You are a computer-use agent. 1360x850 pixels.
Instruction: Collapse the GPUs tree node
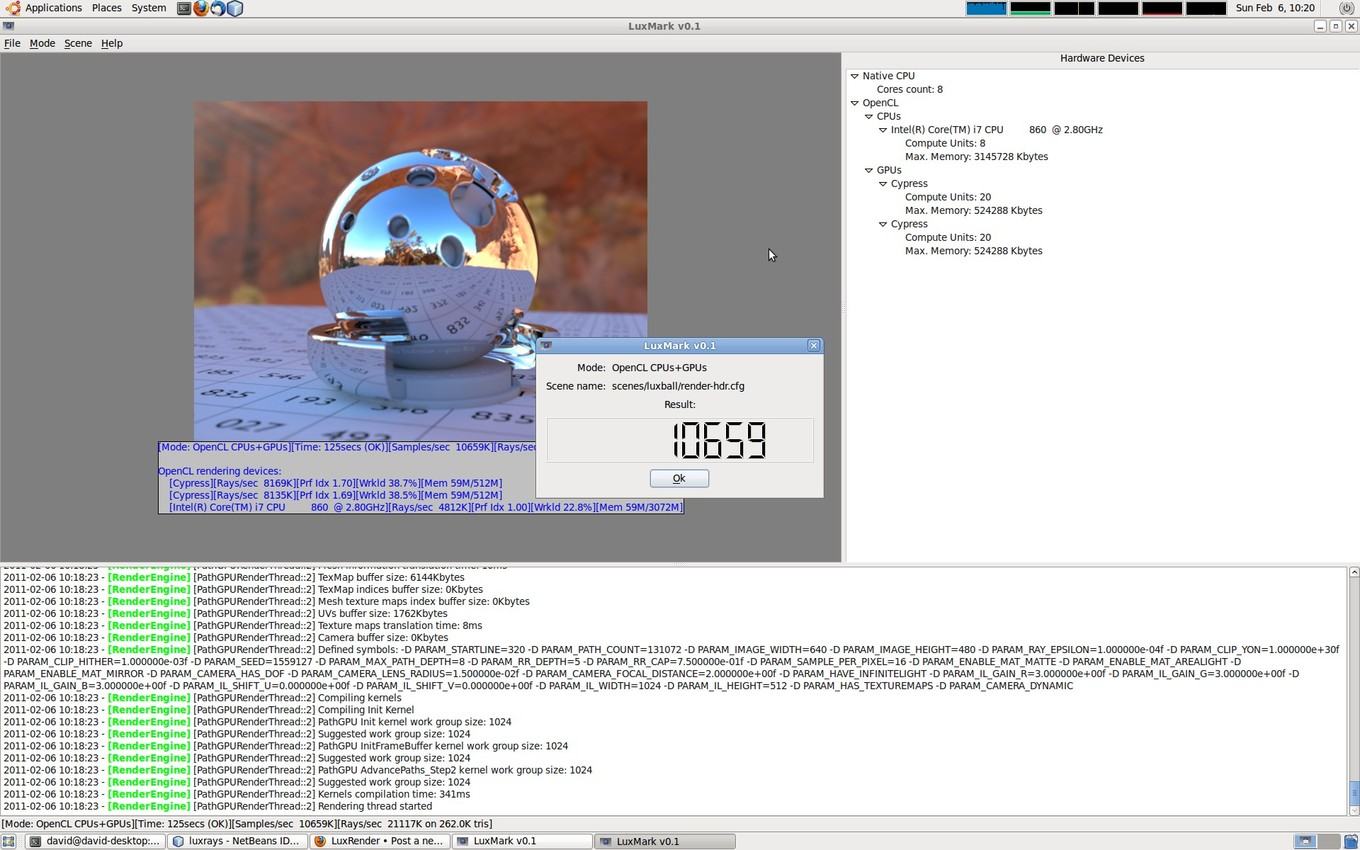click(869, 170)
